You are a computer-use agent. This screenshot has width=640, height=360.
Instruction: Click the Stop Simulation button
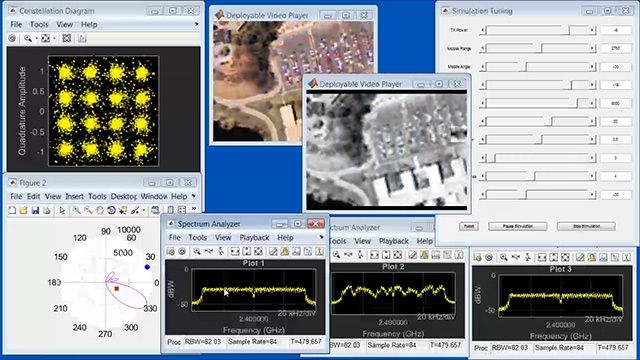click(x=586, y=226)
